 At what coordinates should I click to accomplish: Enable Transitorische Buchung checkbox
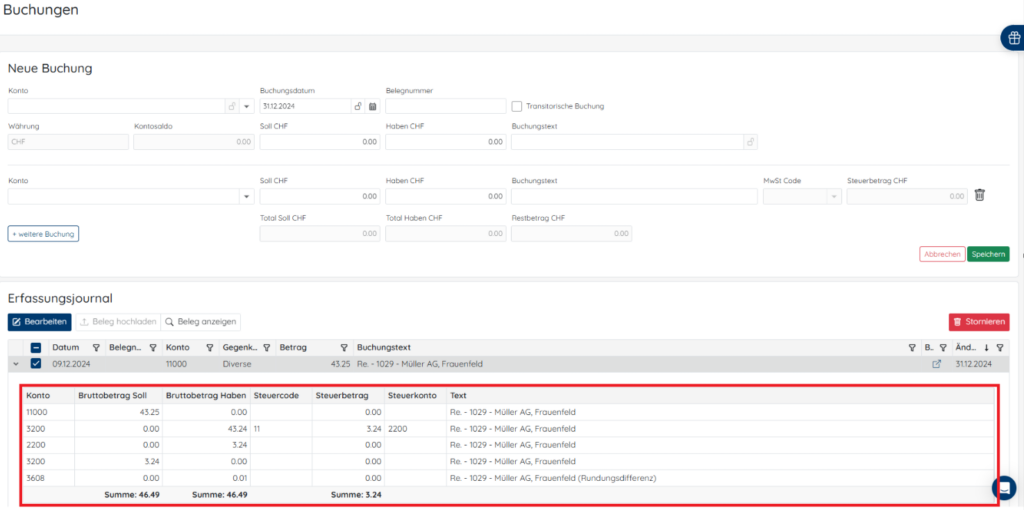click(x=517, y=106)
